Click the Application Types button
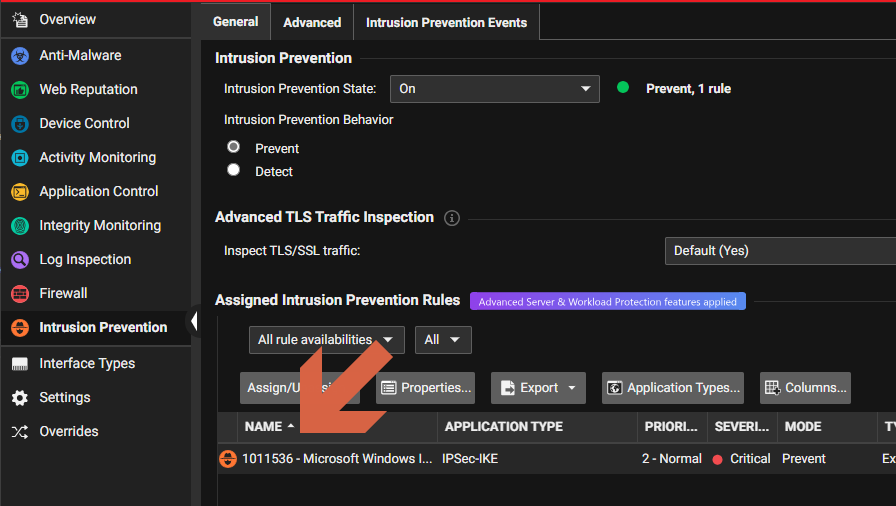This screenshot has width=896, height=506. point(674,388)
